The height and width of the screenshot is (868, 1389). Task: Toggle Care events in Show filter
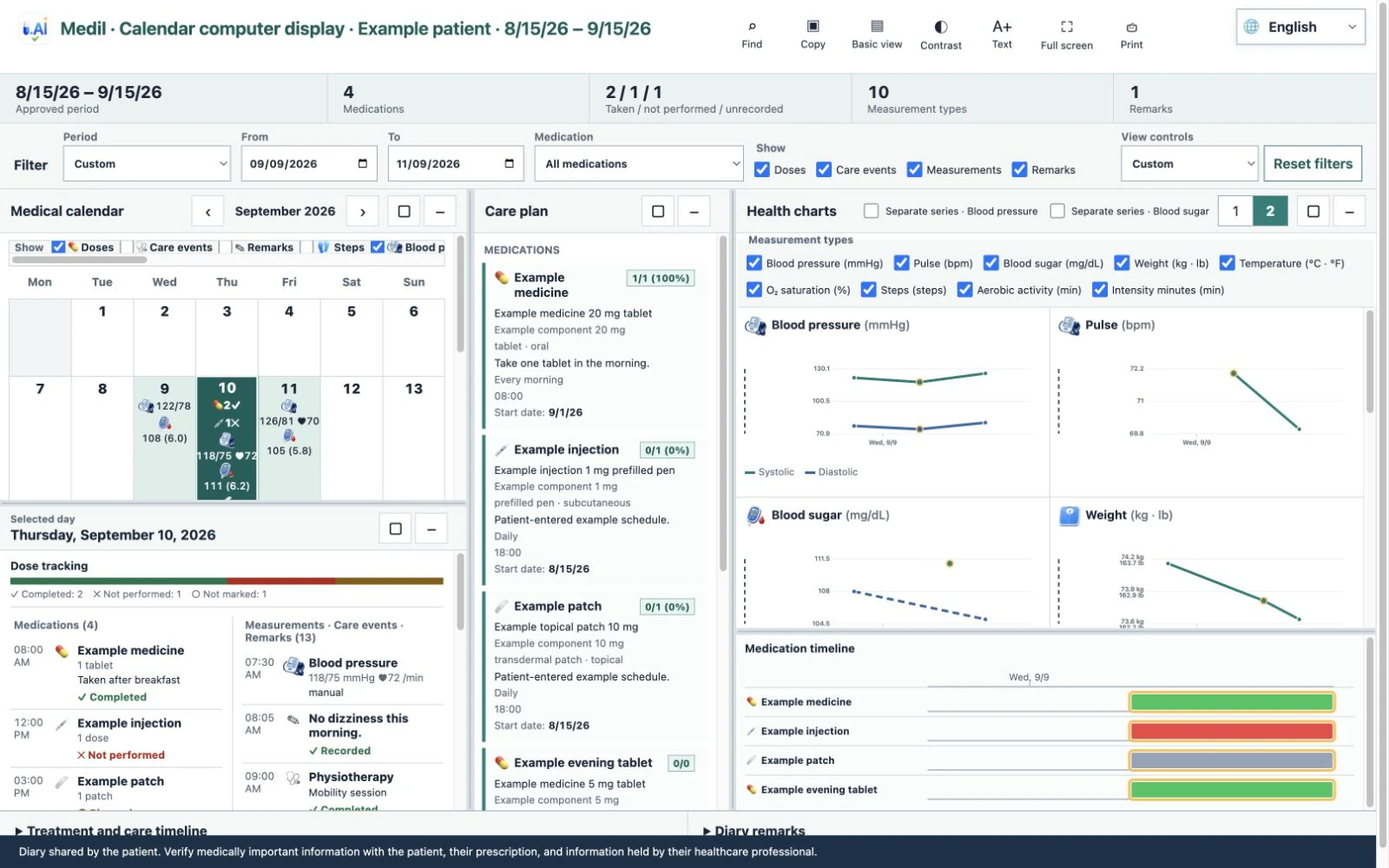click(824, 169)
